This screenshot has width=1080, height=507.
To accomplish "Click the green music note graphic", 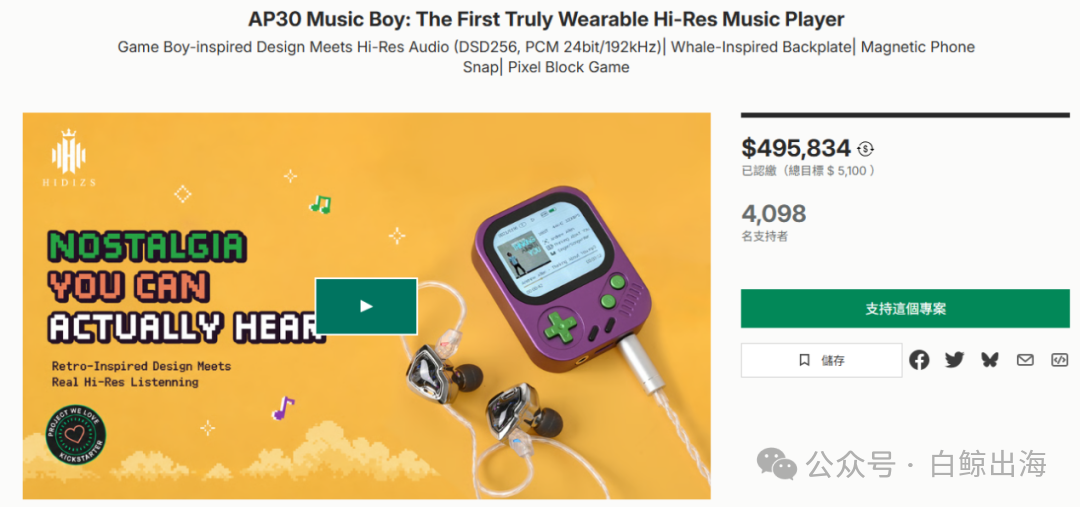I will (320, 204).
